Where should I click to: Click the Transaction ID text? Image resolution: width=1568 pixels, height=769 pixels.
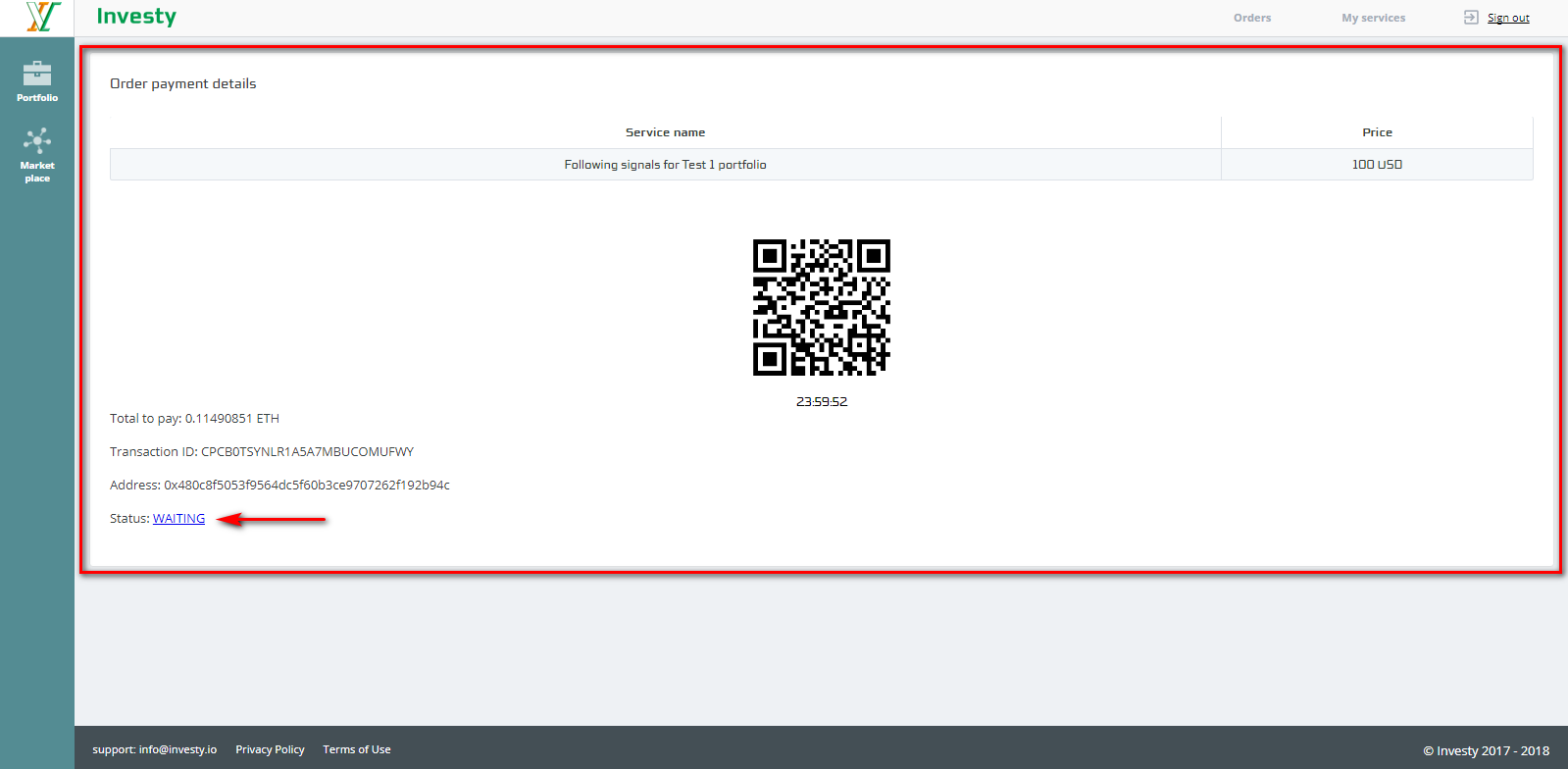pyautogui.click(x=262, y=451)
